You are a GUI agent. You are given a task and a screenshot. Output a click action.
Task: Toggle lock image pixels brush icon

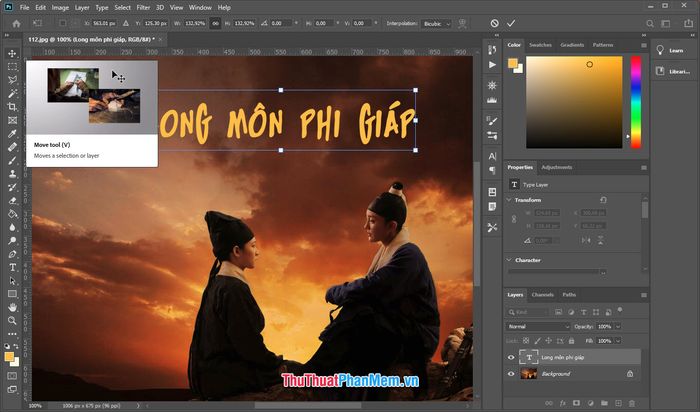tap(538, 341)
